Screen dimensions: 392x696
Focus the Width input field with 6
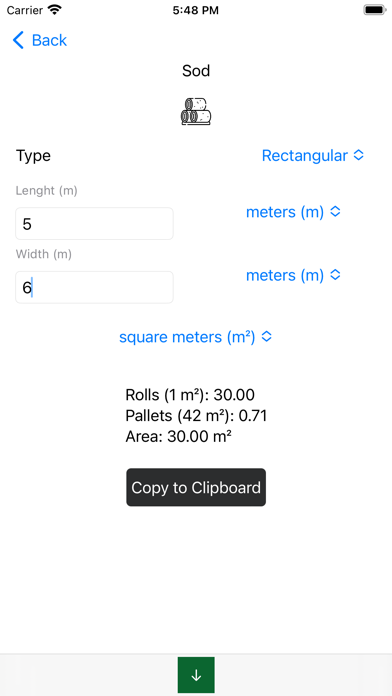tap(95, 288)
